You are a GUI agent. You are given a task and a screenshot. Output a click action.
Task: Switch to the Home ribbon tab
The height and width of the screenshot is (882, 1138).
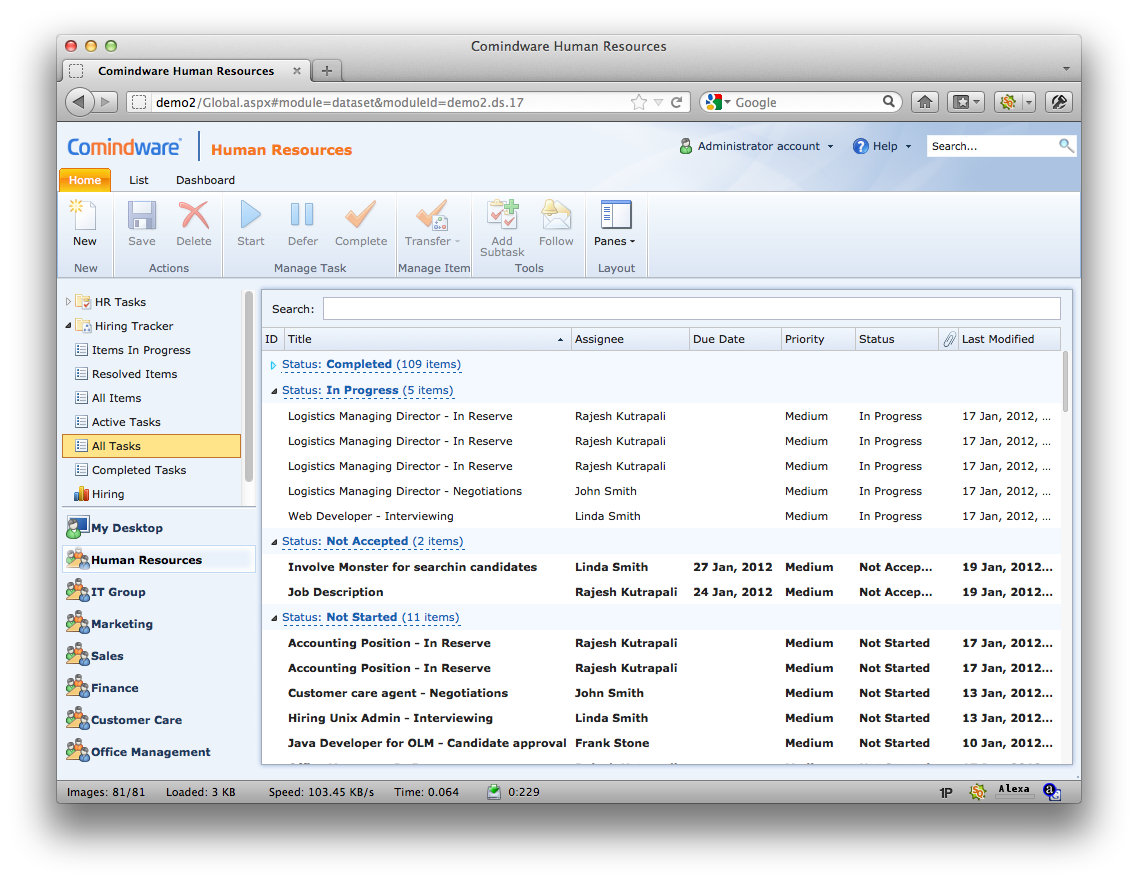[85, 180]
